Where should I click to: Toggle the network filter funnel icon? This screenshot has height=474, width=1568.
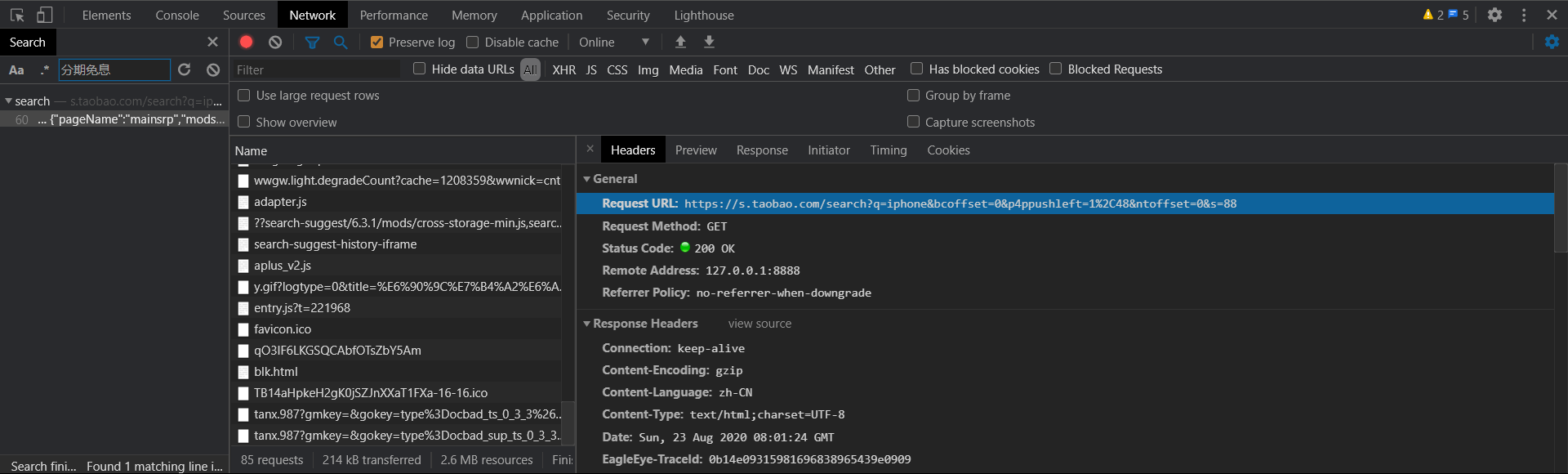click(x=312, y=42)
